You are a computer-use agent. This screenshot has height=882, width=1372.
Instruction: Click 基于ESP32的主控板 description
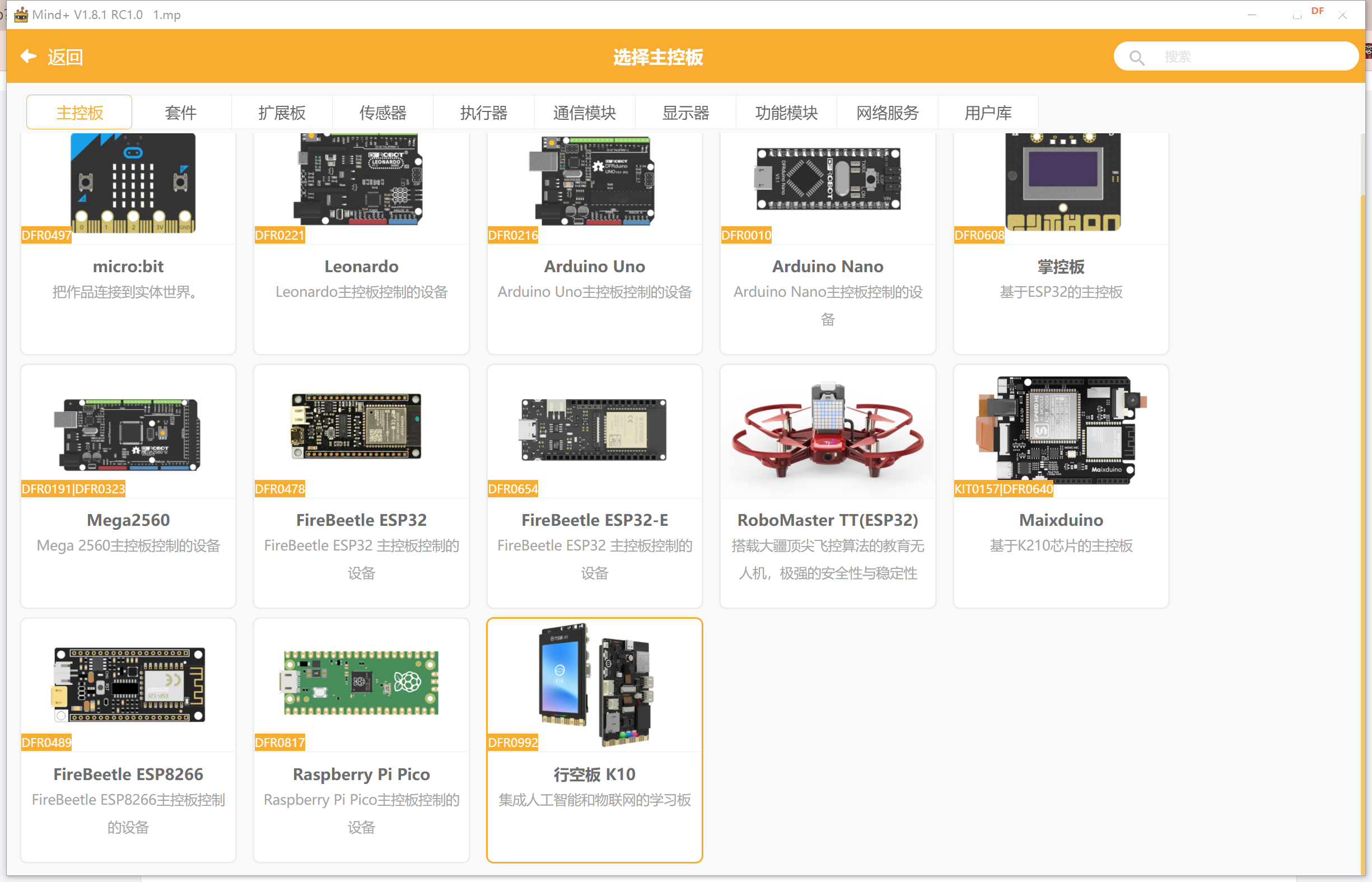click(1061, 292)
